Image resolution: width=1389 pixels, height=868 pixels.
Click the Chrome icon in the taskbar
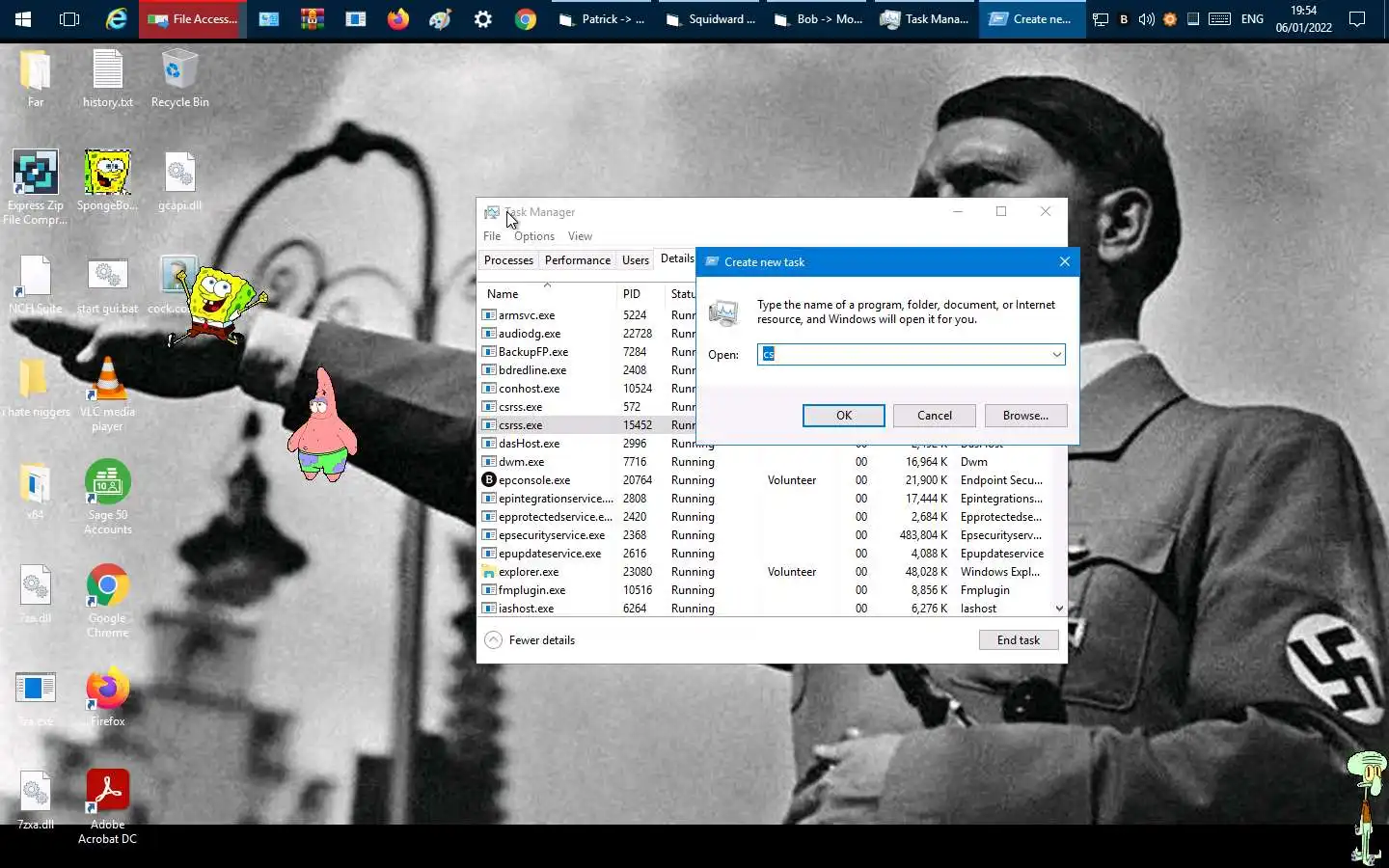526,19
